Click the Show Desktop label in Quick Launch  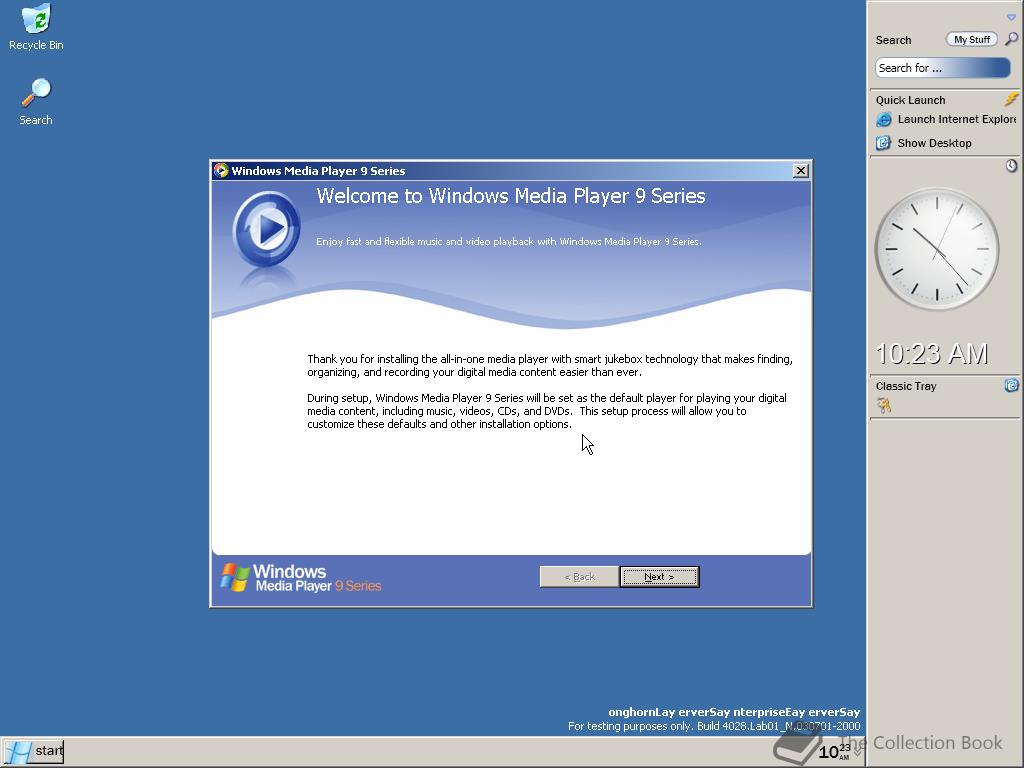click(934, 143)
